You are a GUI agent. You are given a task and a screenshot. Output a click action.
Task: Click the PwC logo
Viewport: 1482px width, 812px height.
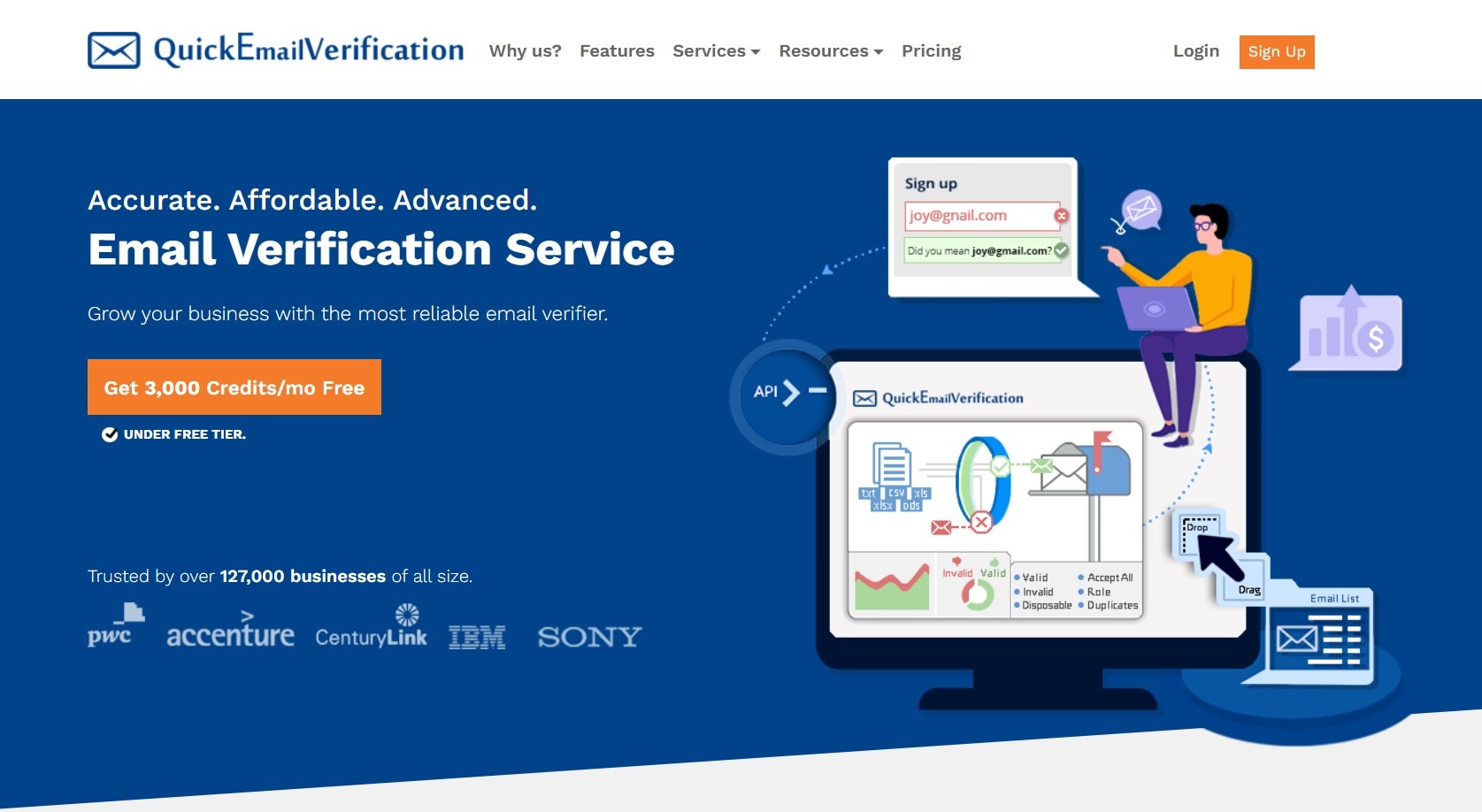tap(116, 625)
